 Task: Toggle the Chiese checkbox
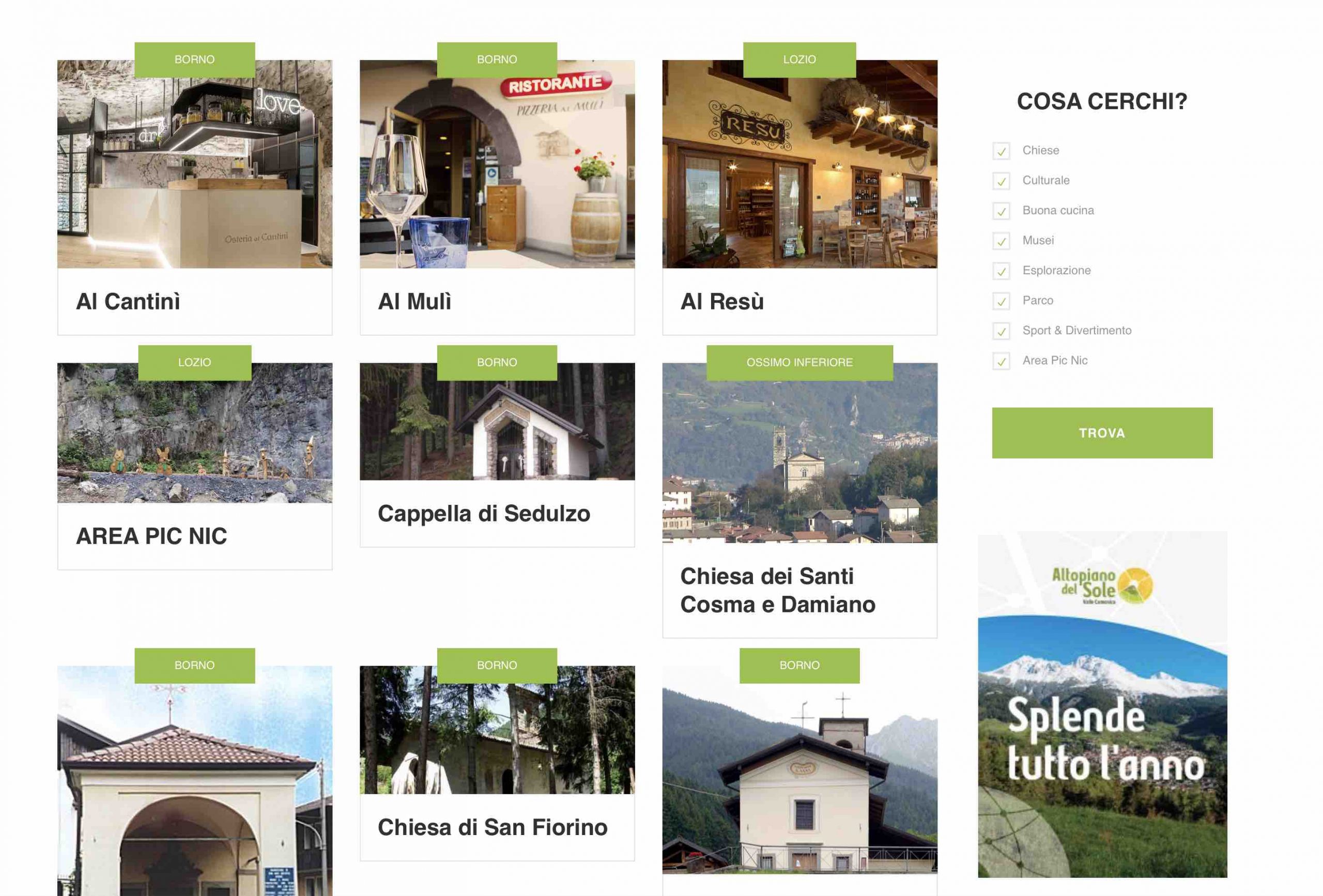pos(1001,151)
